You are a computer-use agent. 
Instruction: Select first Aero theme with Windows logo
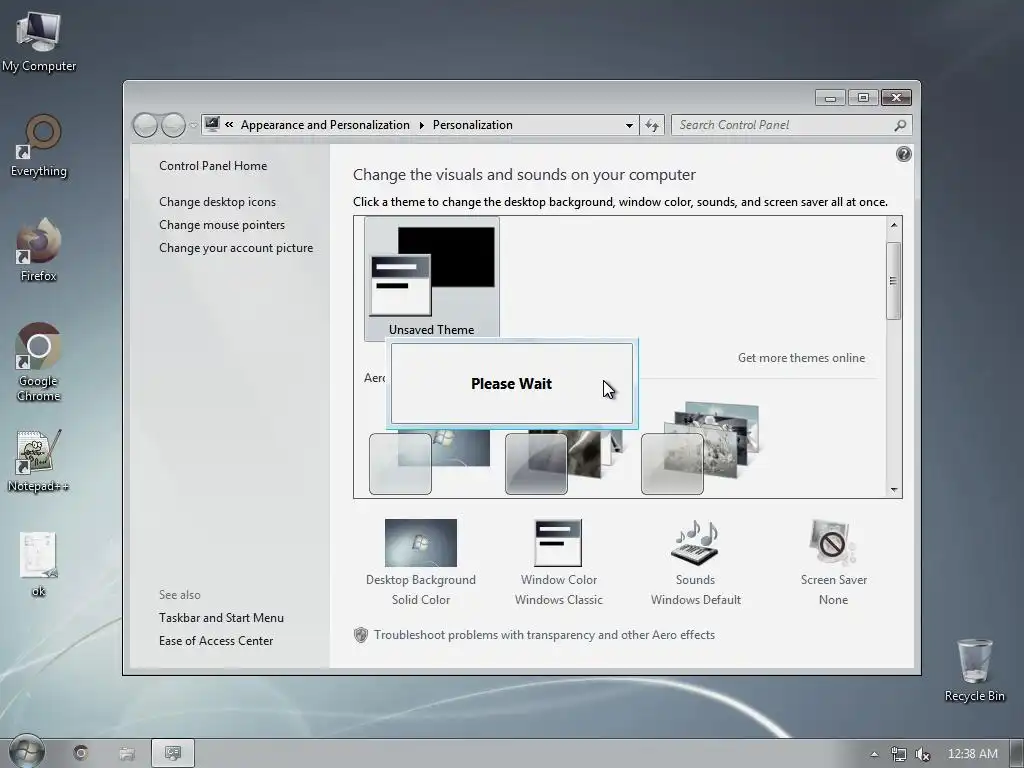pos(429,461)
